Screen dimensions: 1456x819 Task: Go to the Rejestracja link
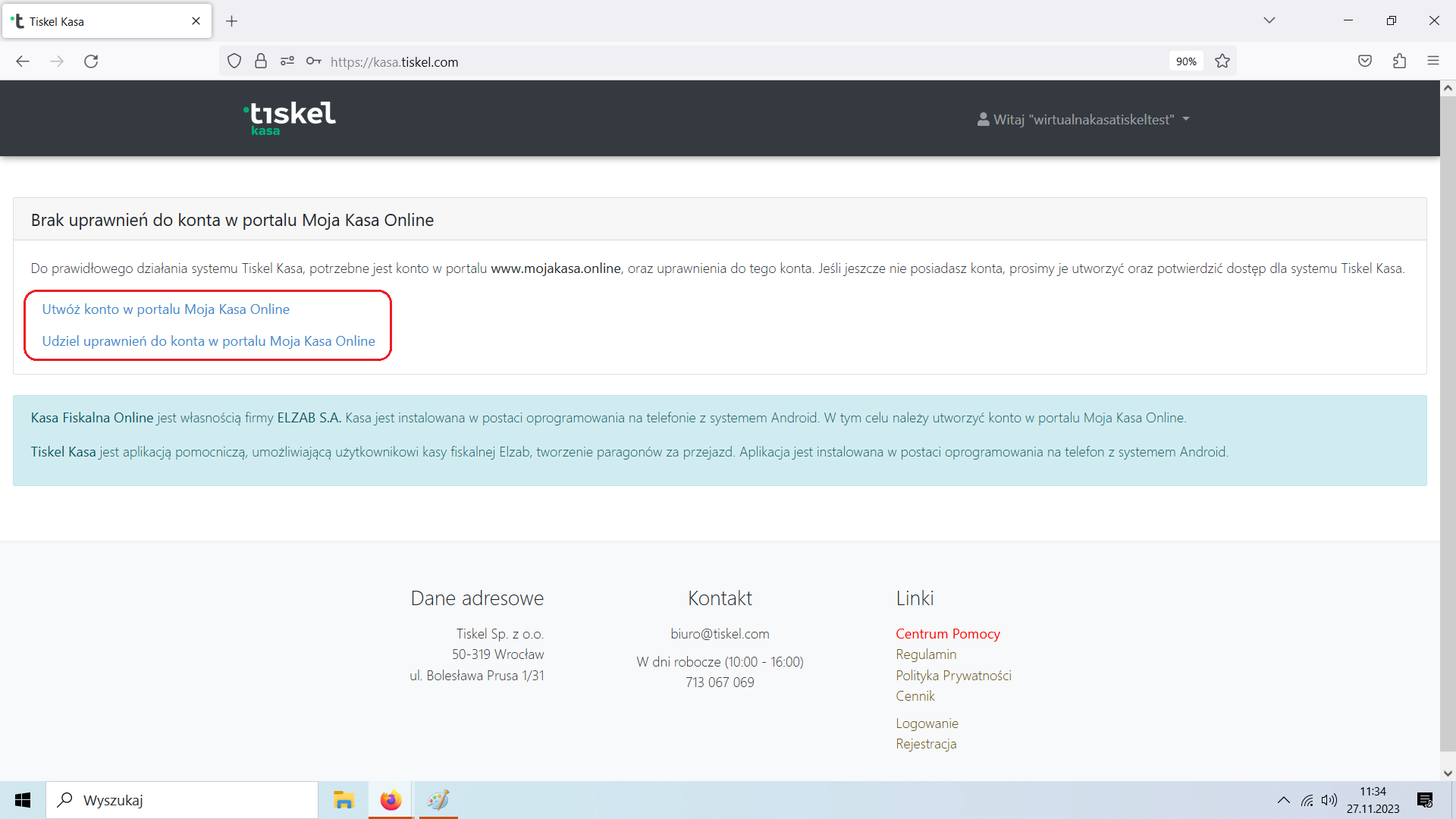tap(926, 744)
